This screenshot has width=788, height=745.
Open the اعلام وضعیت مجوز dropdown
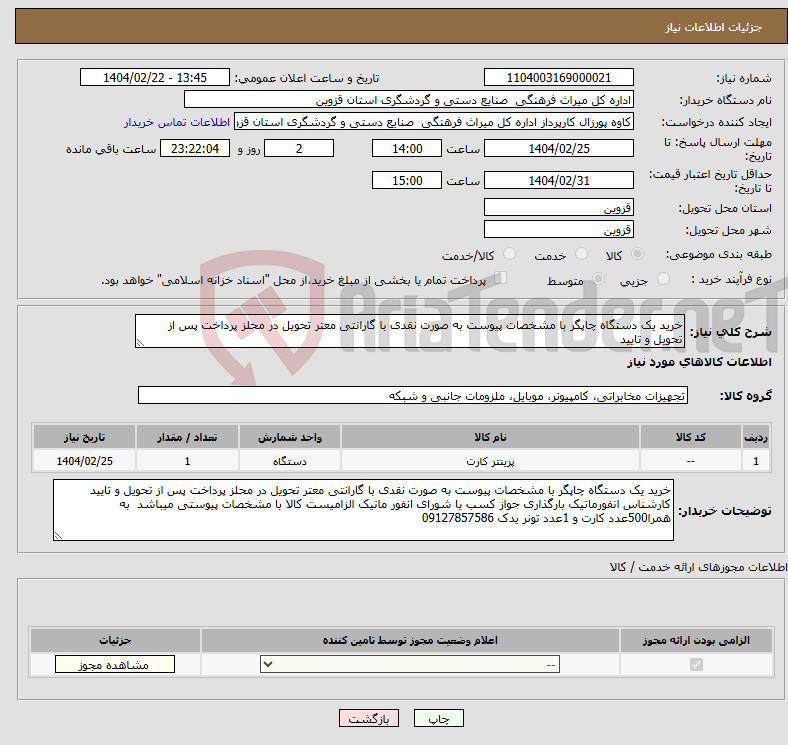click(x=410, y=665)
